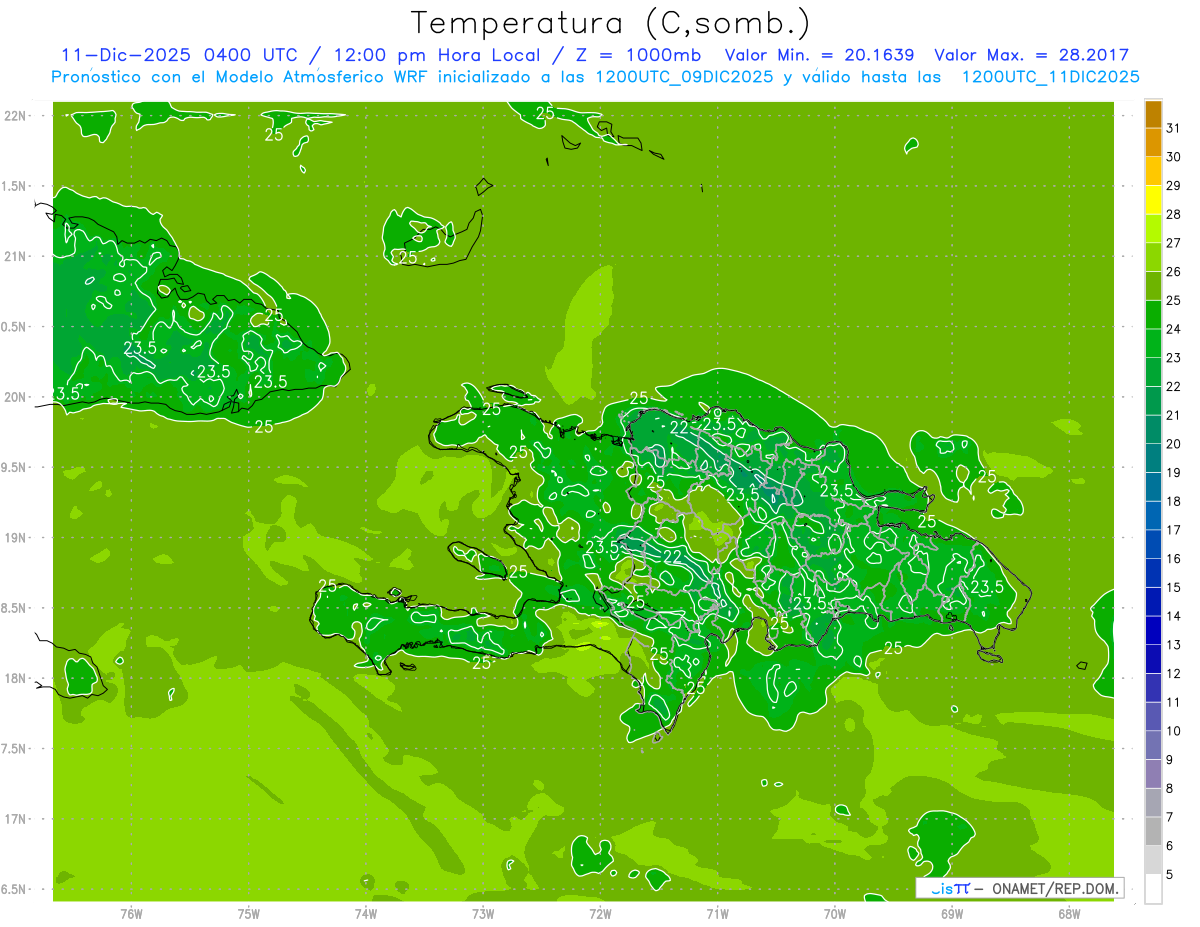Click the "71W" longitude label

tap(717, 914)
